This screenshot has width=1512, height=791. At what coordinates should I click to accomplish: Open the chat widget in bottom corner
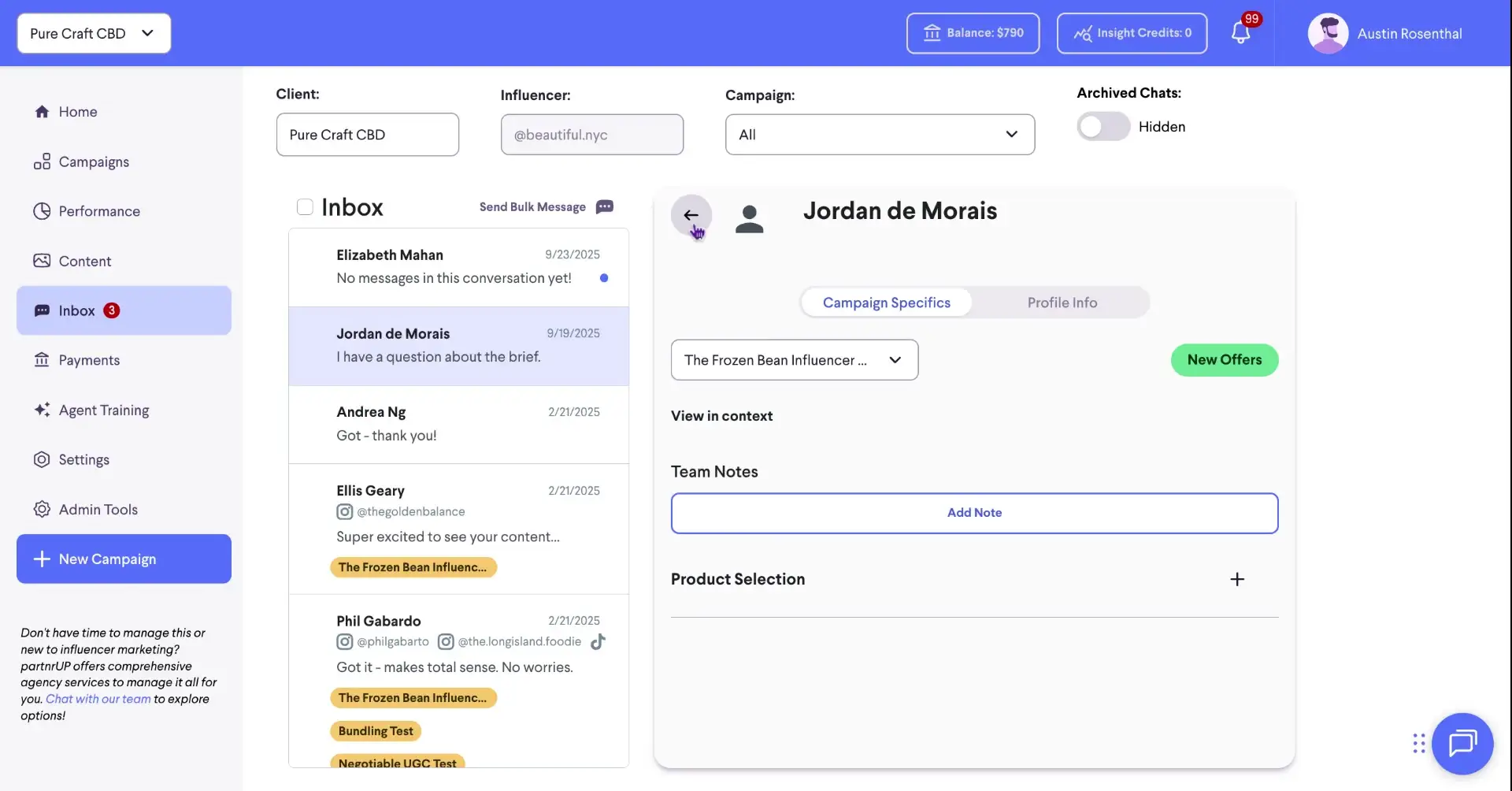[1463, 743]
